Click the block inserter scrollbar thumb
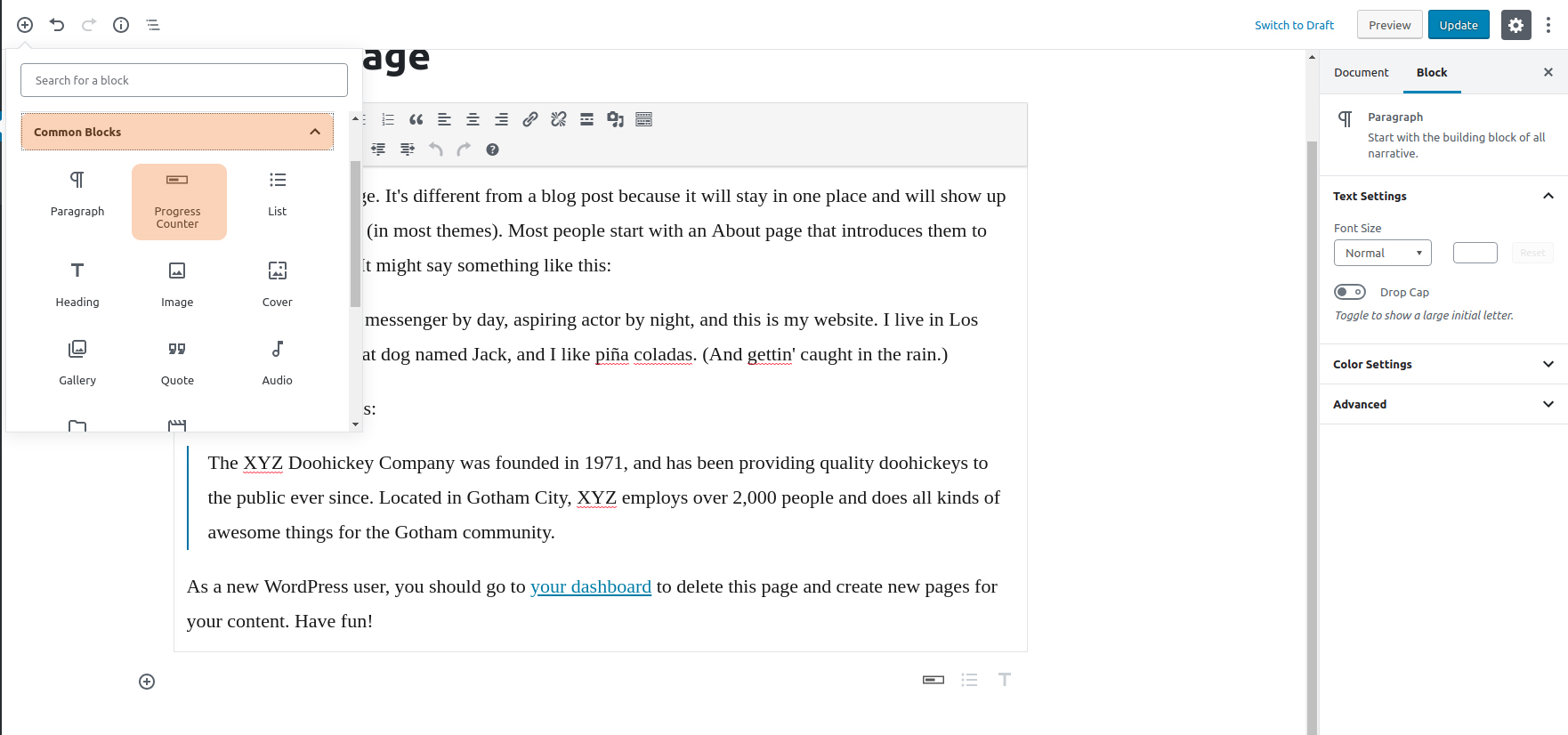This screenshot has height=735, width=1568. click(355, 233)
